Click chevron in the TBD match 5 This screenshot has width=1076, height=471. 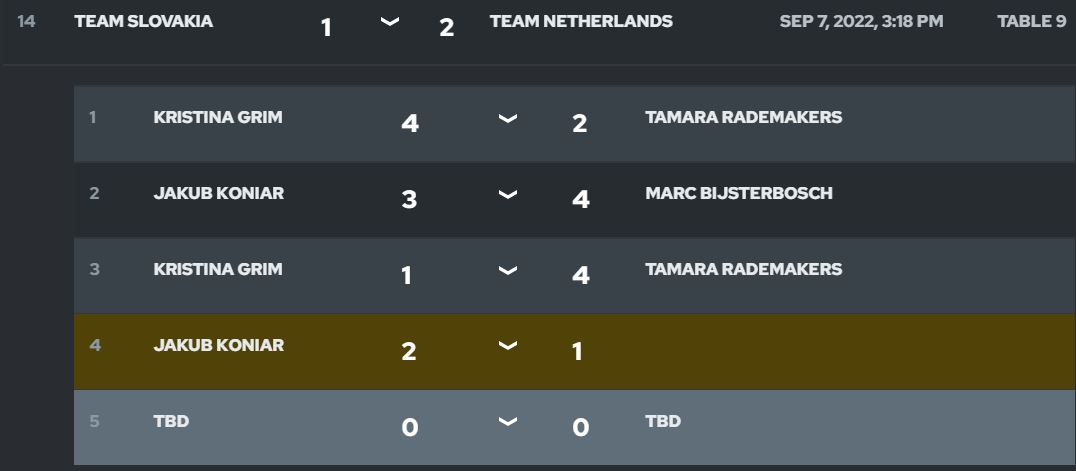[x=508, y=424]
